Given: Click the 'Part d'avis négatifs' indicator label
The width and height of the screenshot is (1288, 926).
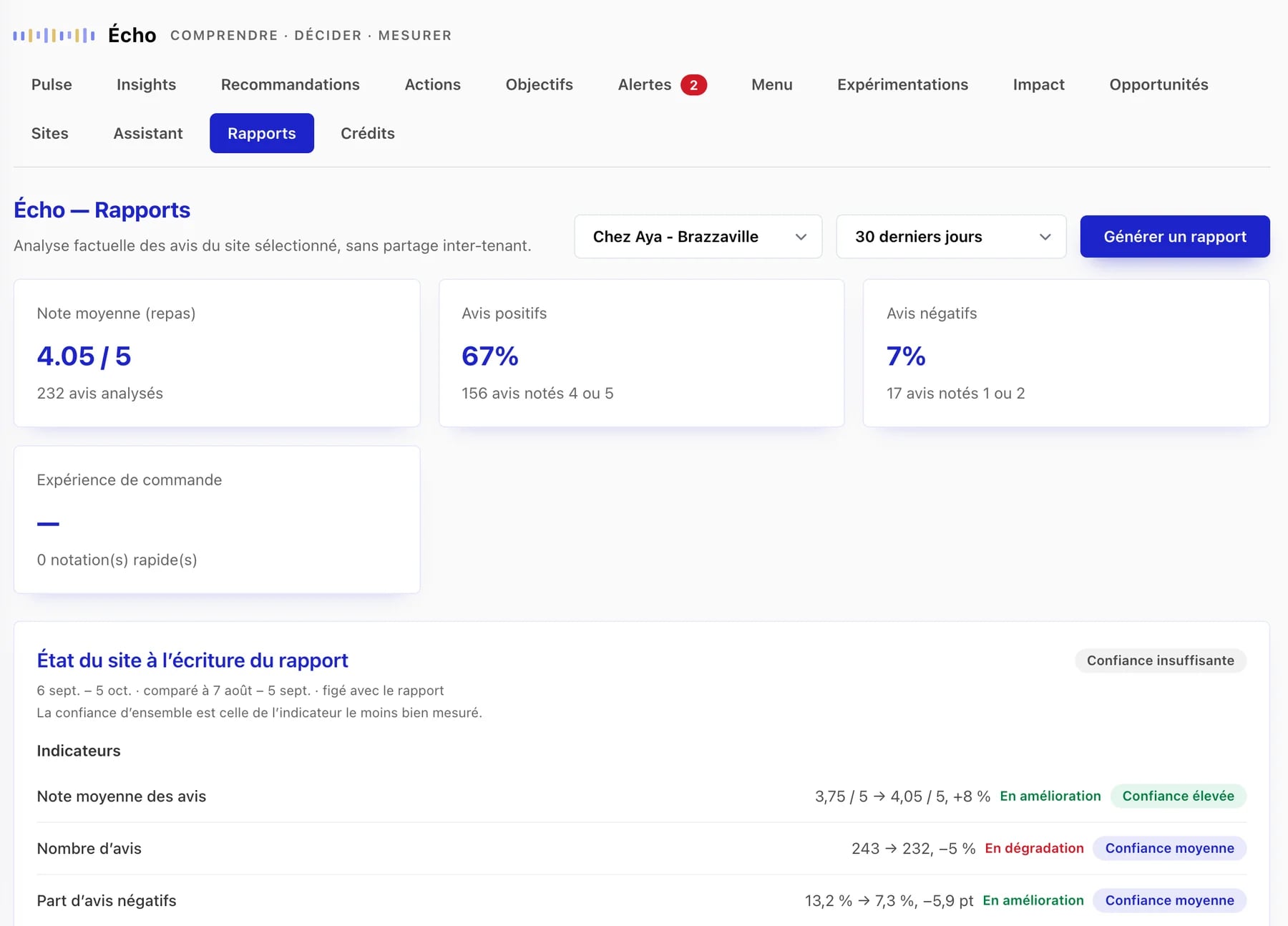Looking at the screenshot, I should [x=107, y=901].
